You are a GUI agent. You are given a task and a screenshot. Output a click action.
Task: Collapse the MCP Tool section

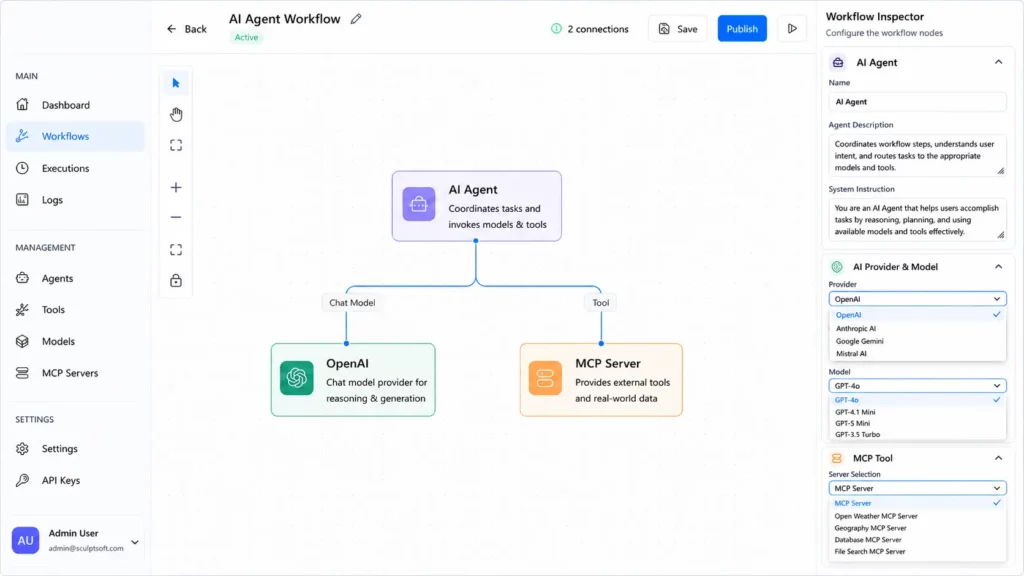(999, 458)
